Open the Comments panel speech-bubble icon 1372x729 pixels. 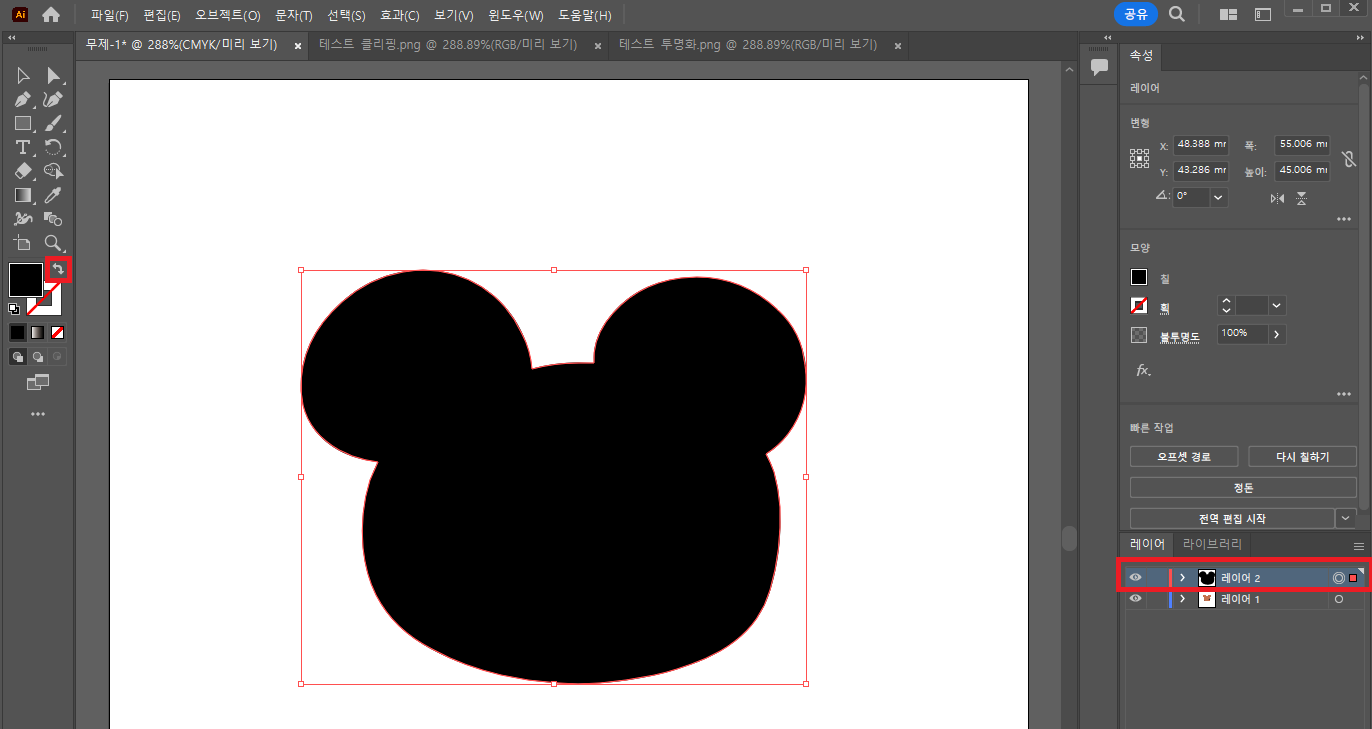(x=1100, y=67)
